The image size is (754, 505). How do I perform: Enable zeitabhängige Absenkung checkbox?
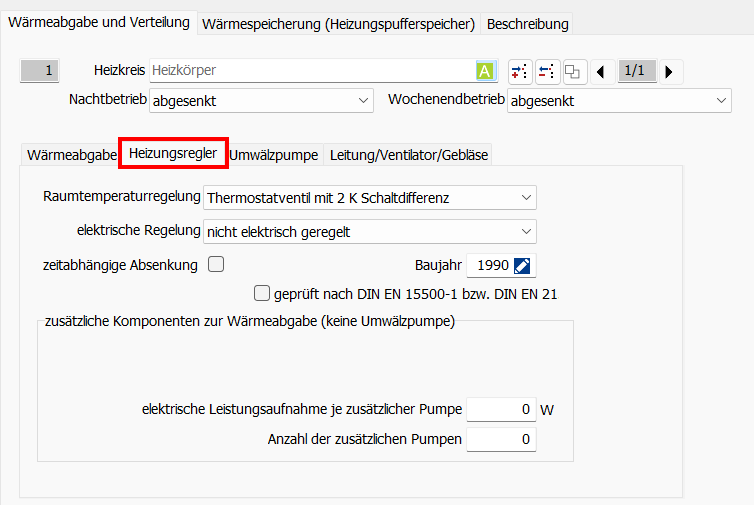click(215, 265)
